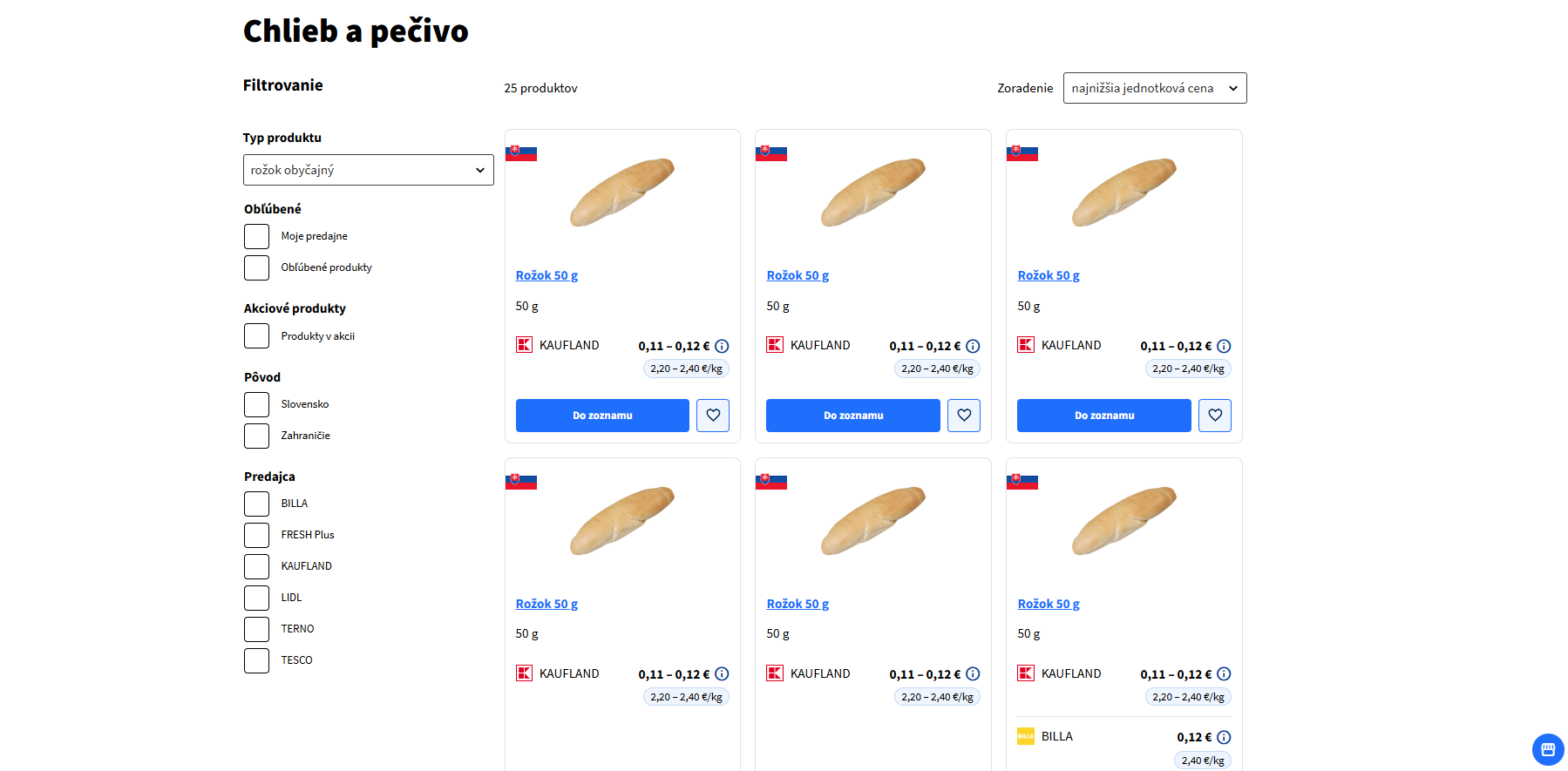Image resolution: width=1568 pixels, height=771 pixels.
Task: Open price info icon on the first product
Action: point(722,346)
